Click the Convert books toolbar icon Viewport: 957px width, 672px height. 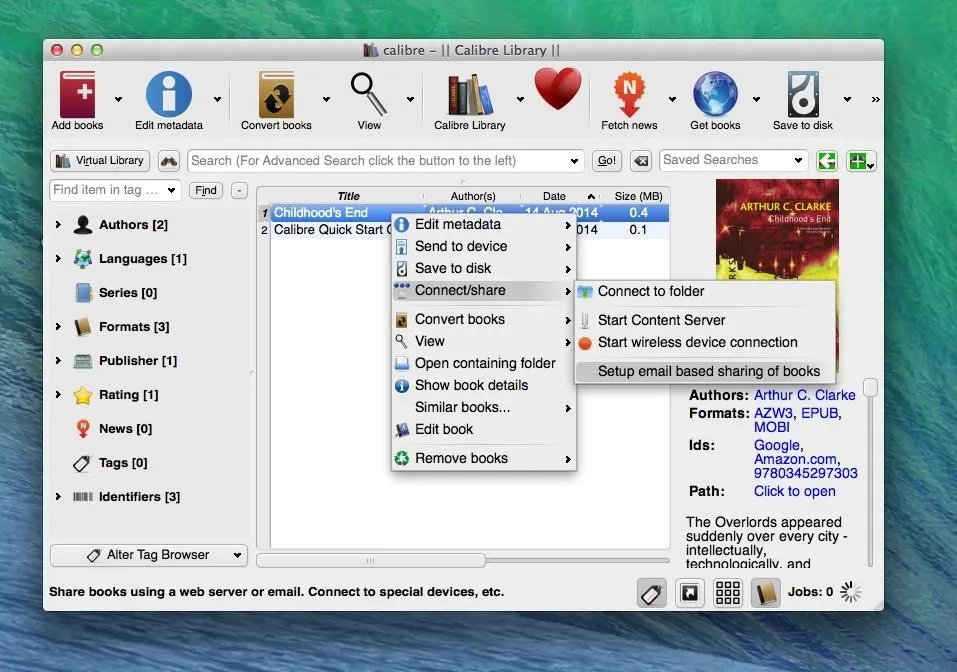pos(276,95)
